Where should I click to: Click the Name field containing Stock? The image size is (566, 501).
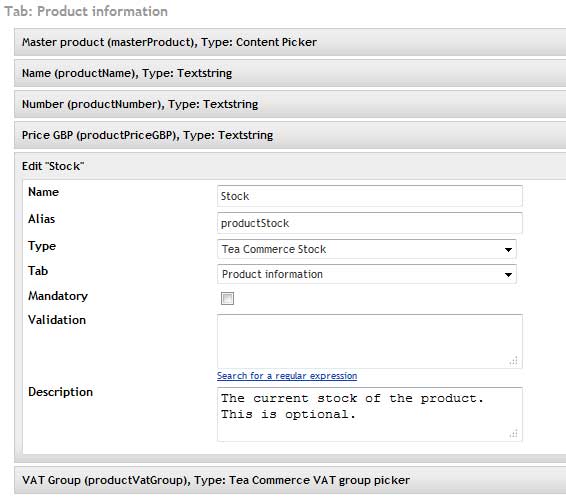point(370,196)
